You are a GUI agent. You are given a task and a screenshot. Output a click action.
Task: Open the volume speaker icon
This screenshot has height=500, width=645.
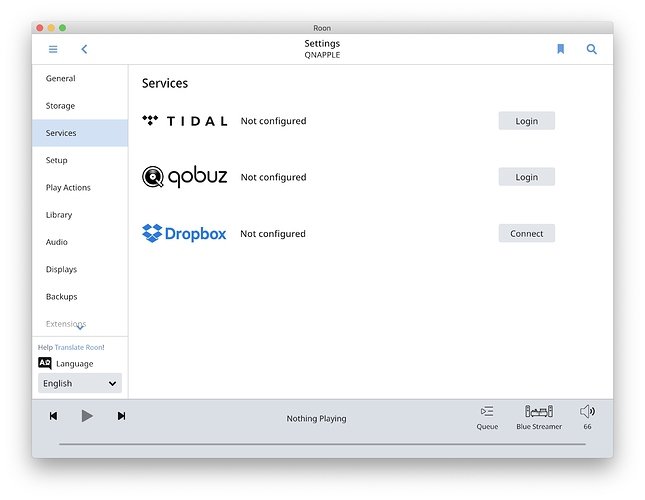point(587,411)
